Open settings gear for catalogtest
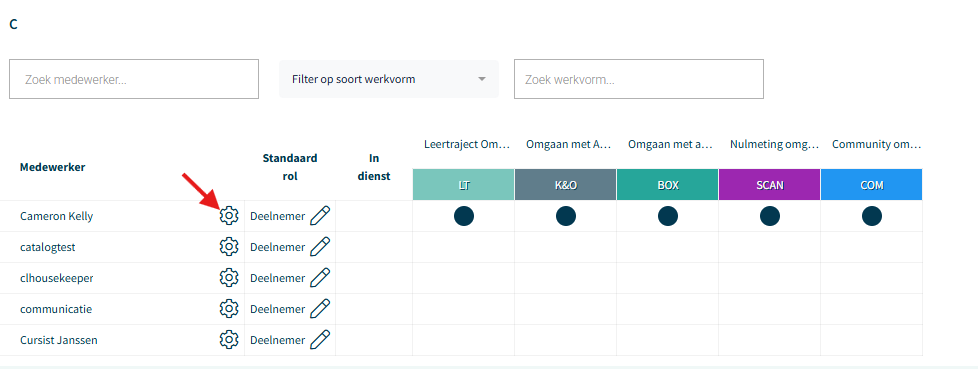Image resolution: width=978 pixels, height=369 pixels. coord(229,247)
